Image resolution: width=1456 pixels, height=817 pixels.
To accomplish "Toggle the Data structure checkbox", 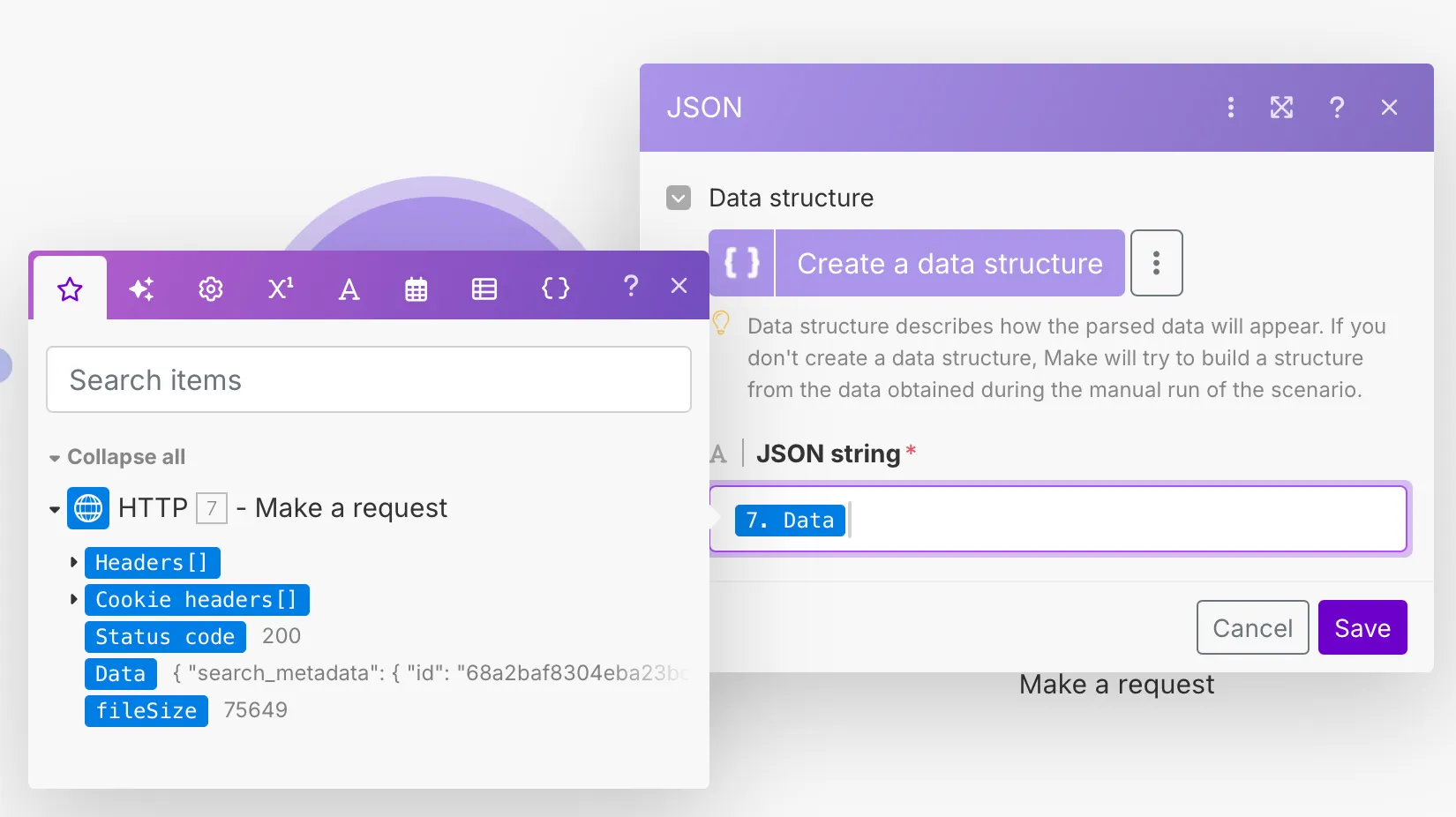I will pyautogui.click(x=679, y=198).
